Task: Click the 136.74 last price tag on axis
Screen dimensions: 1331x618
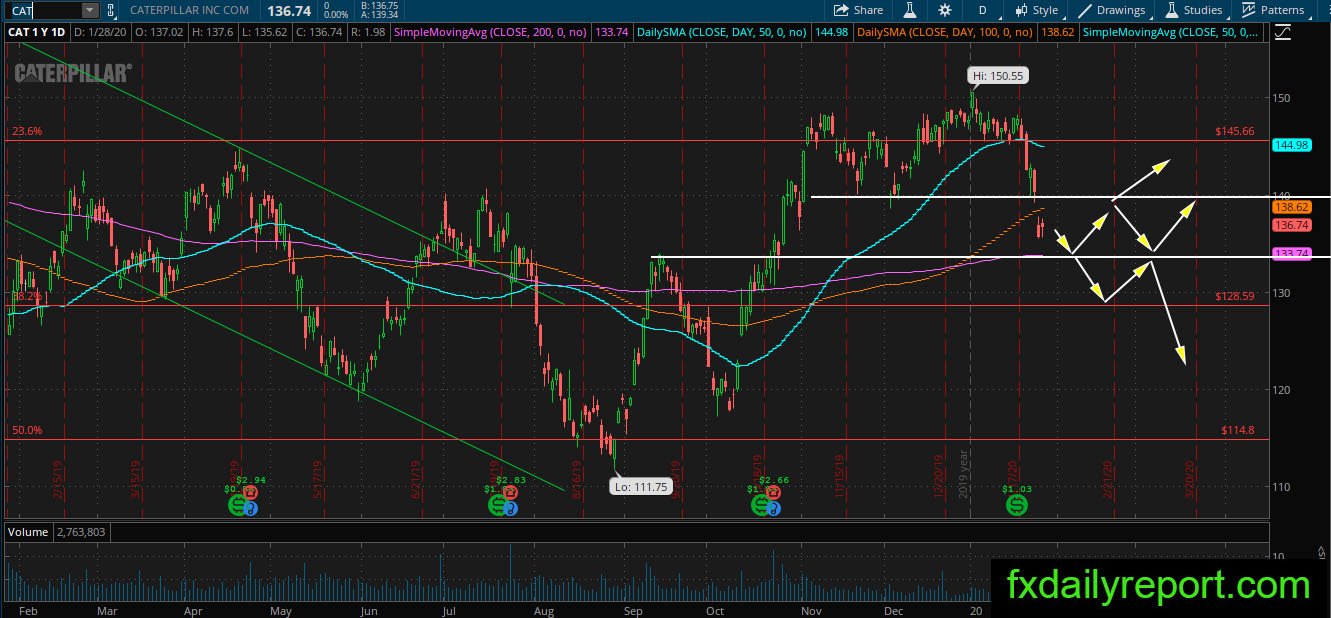Action: [x=1292, y=226]
